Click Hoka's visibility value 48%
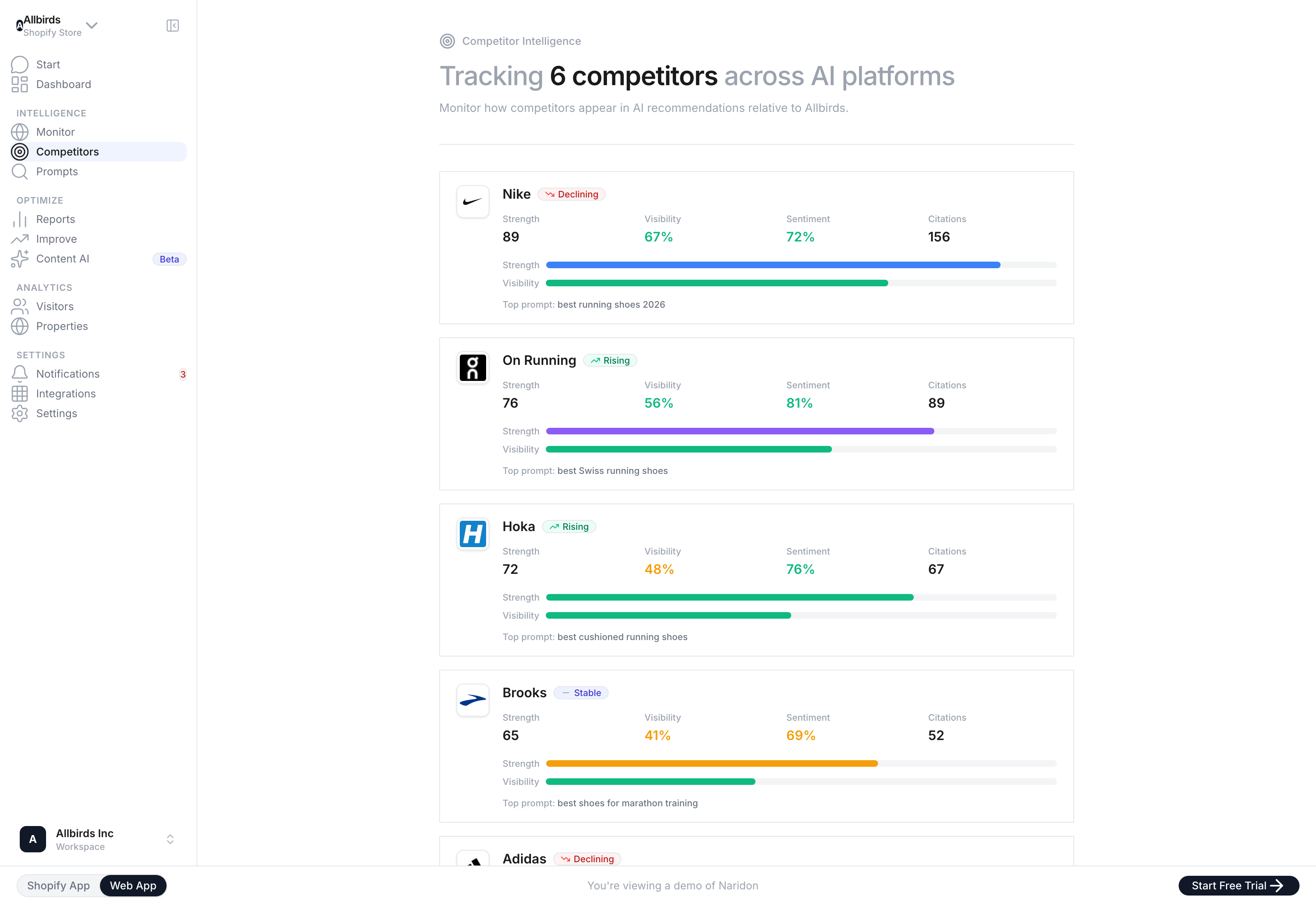The height and width of the screenshot is (905, 1316). pos(658,569)
